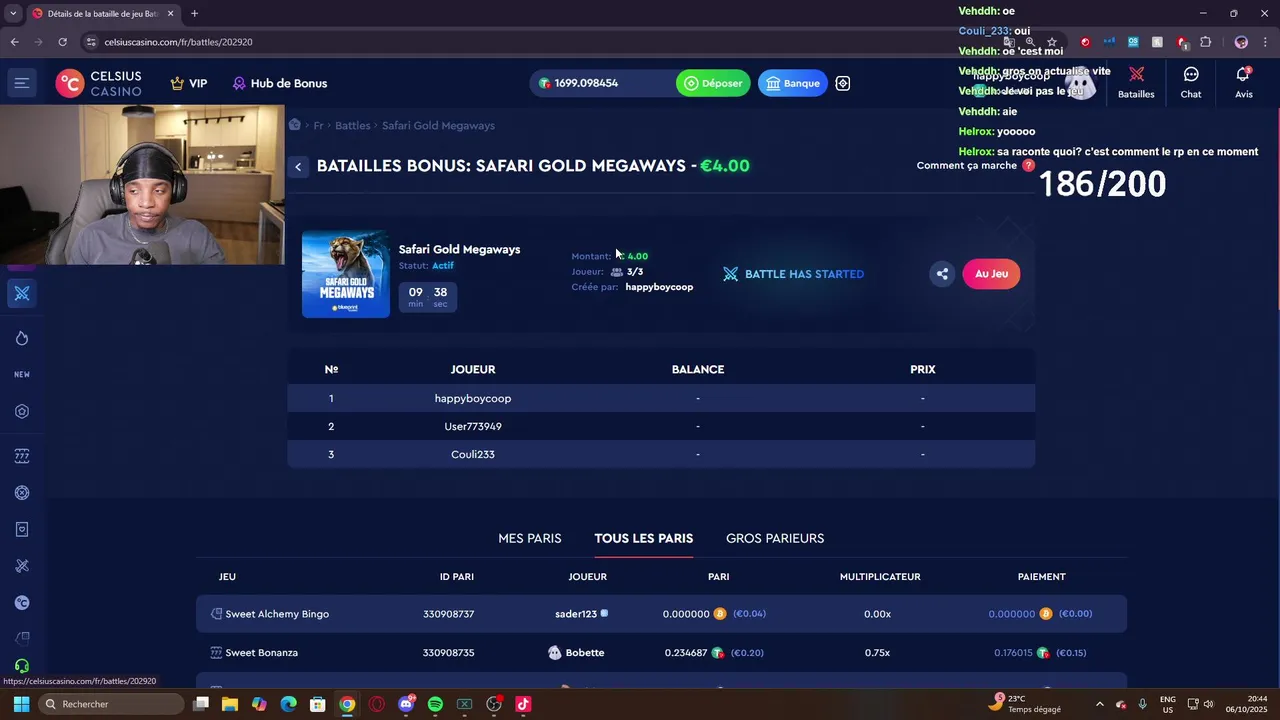Open the tab search dropdown arrow
Screen dimensions: 1280x720
(13, 13)
